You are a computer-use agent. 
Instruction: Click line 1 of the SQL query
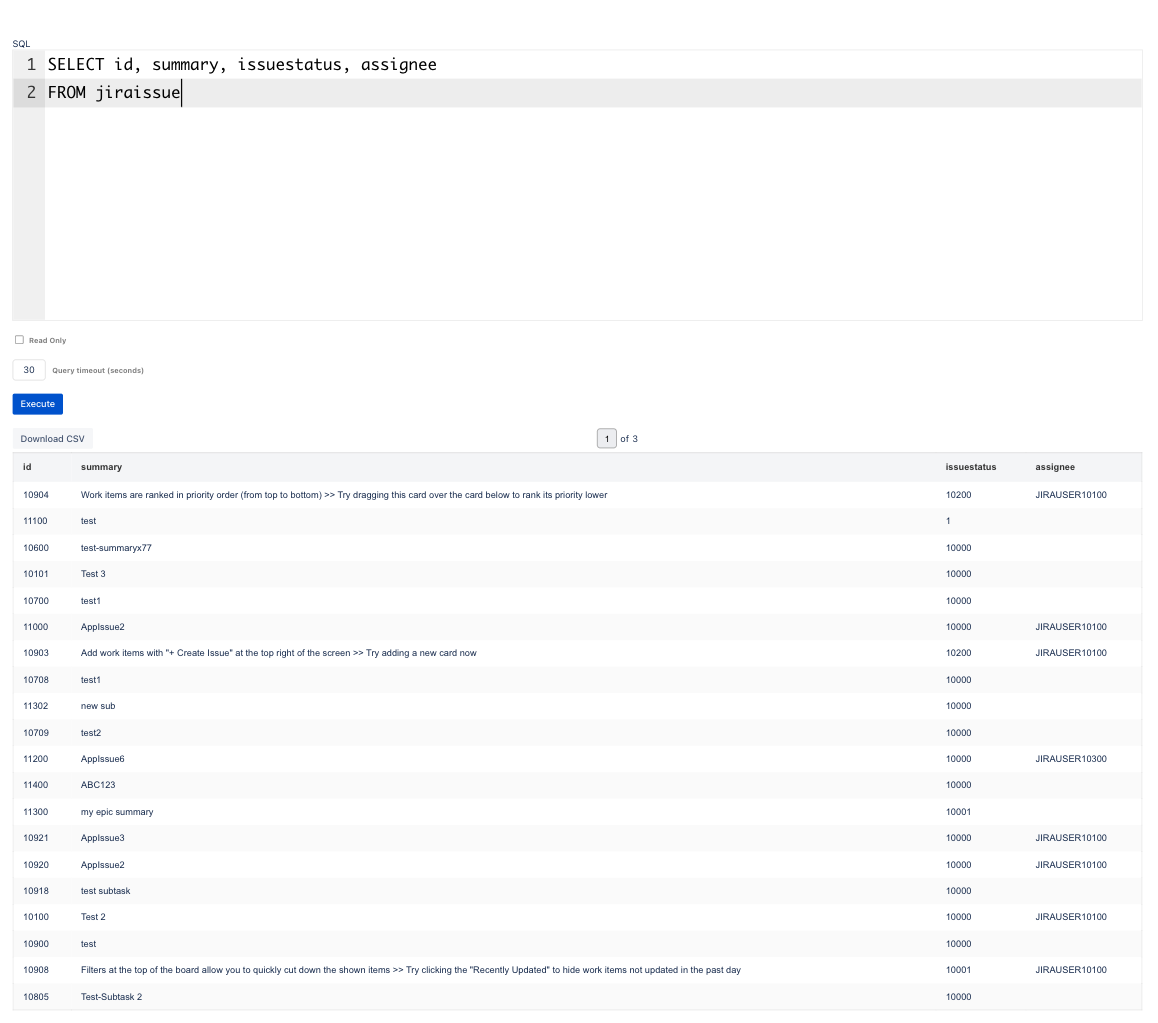242,65
